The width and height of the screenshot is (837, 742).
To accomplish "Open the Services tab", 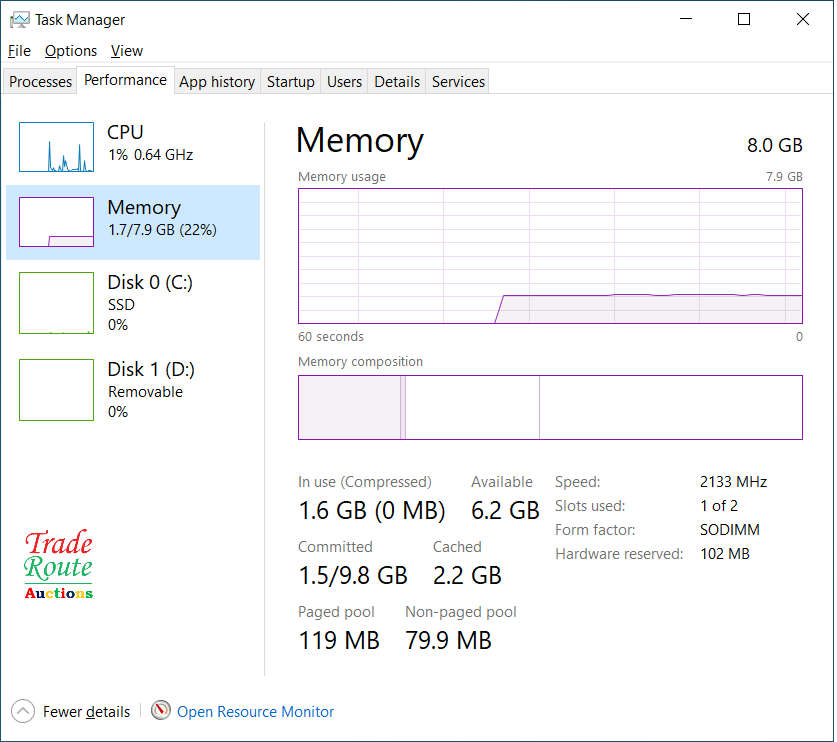I will (x=458, y=82).
